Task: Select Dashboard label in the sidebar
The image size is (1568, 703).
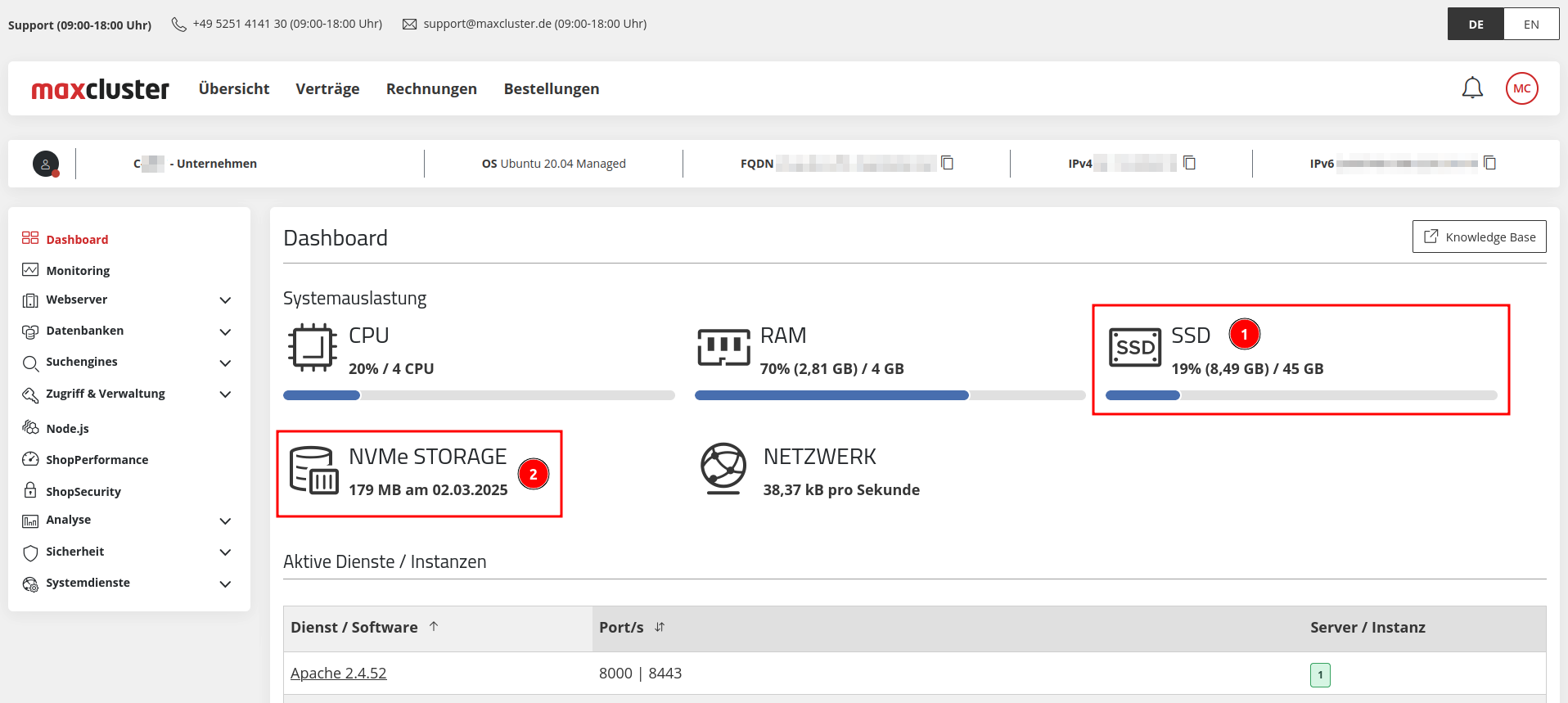Action: pyautogui.click(x=77, y=240)
